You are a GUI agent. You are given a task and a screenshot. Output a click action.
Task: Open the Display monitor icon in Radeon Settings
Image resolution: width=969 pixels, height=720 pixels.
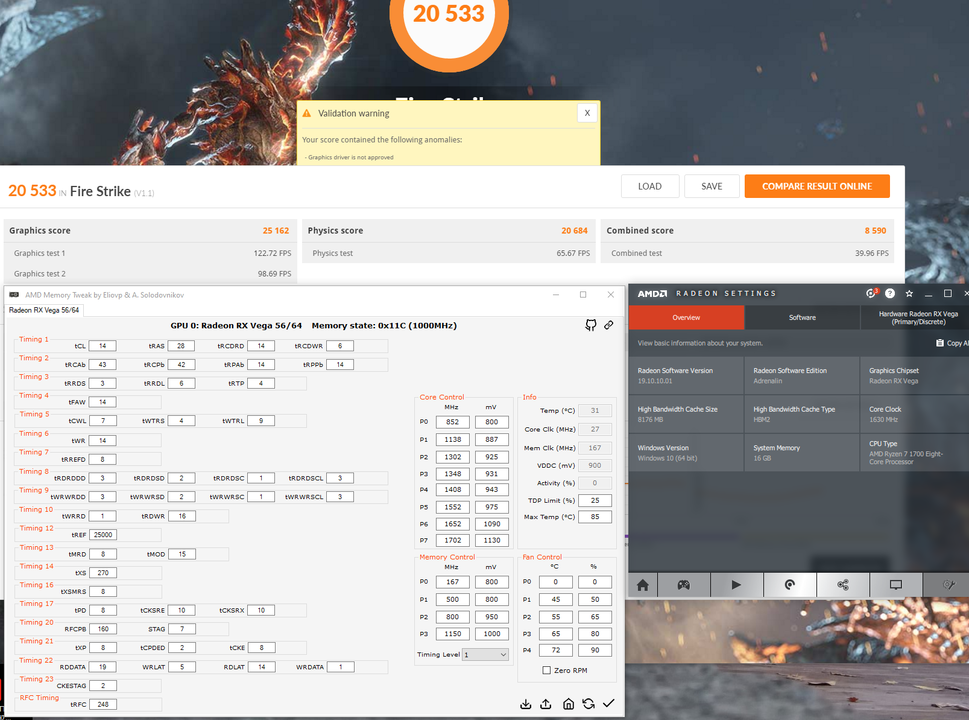pyautogui.click(x=895, y=585)
